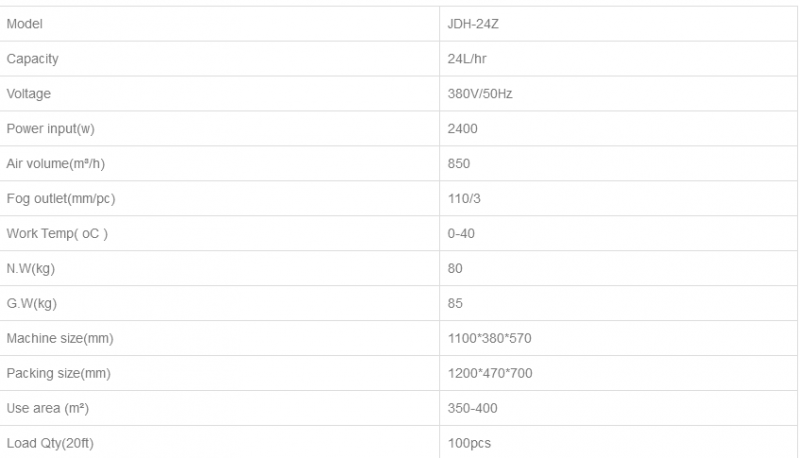Select the 850 air volume value
This screenshot has width=800, height=458.
[460, 164]
